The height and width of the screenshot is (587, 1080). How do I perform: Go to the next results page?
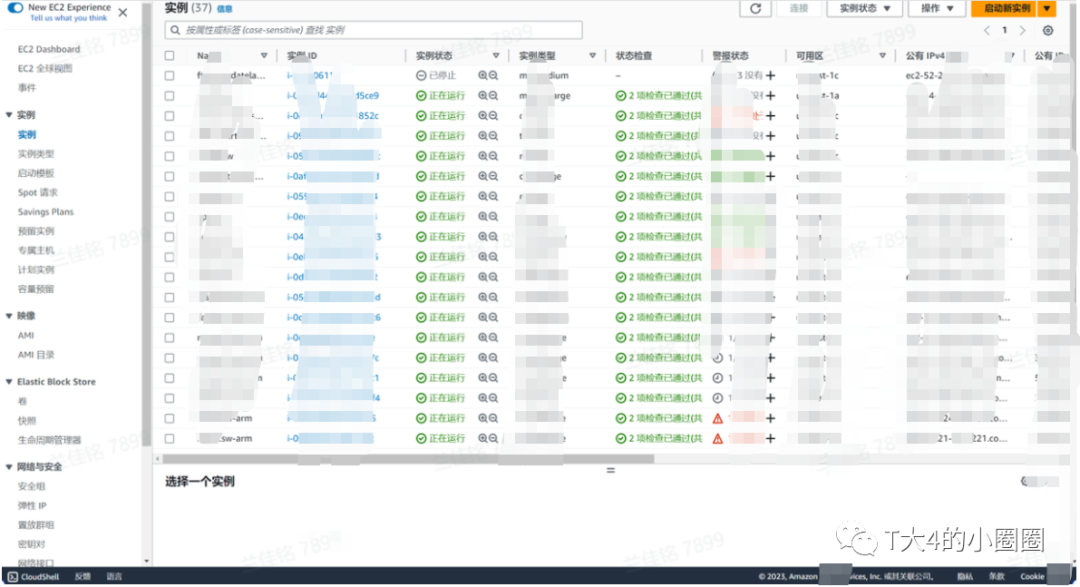point(1022,30)
